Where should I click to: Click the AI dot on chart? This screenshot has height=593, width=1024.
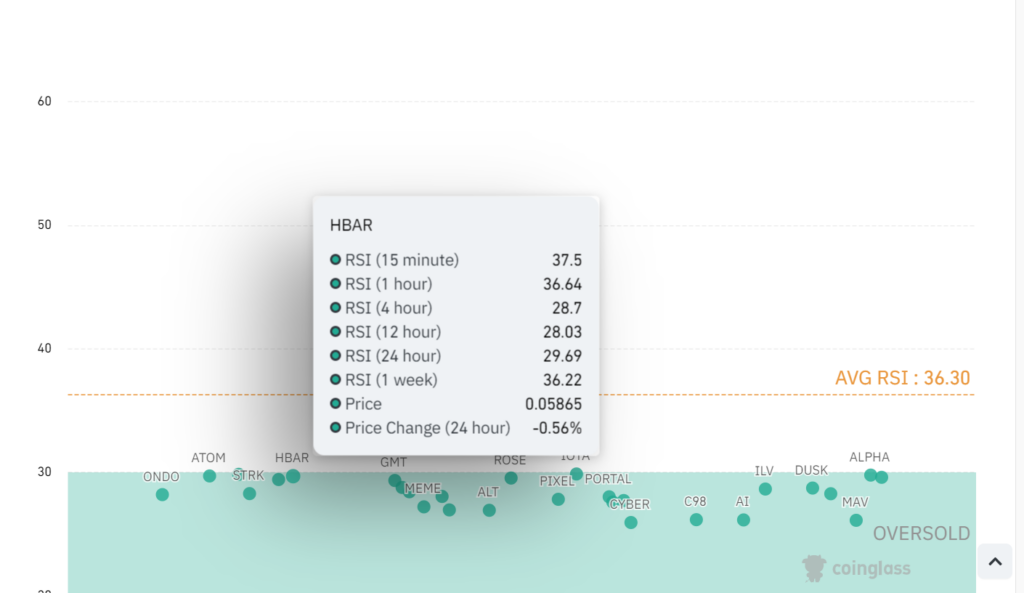743,519
